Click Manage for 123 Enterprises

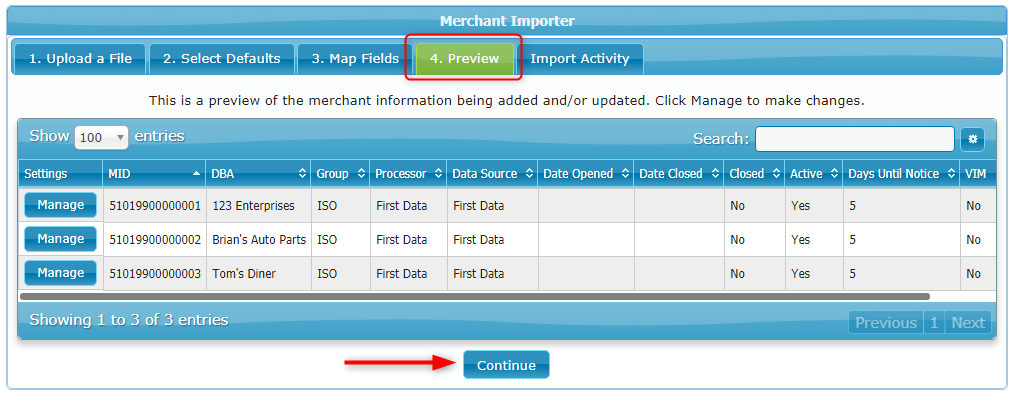(60, 205)
